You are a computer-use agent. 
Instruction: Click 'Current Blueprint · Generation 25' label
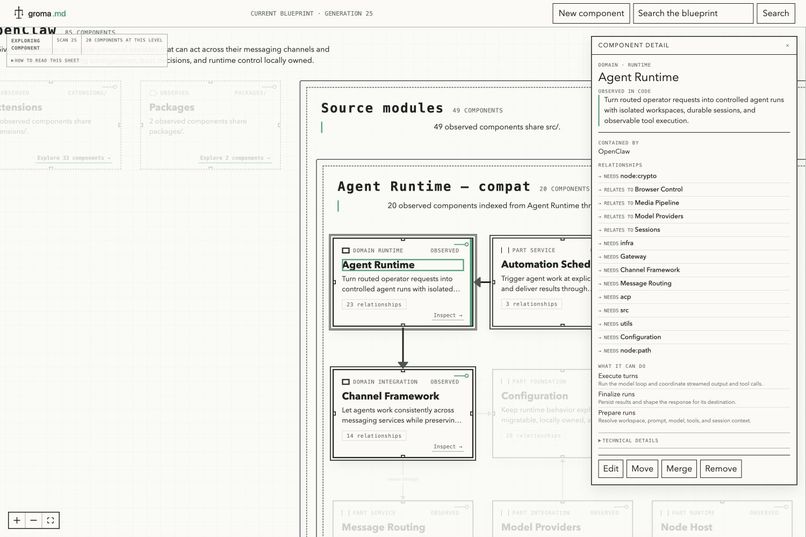tap(312, 13)
